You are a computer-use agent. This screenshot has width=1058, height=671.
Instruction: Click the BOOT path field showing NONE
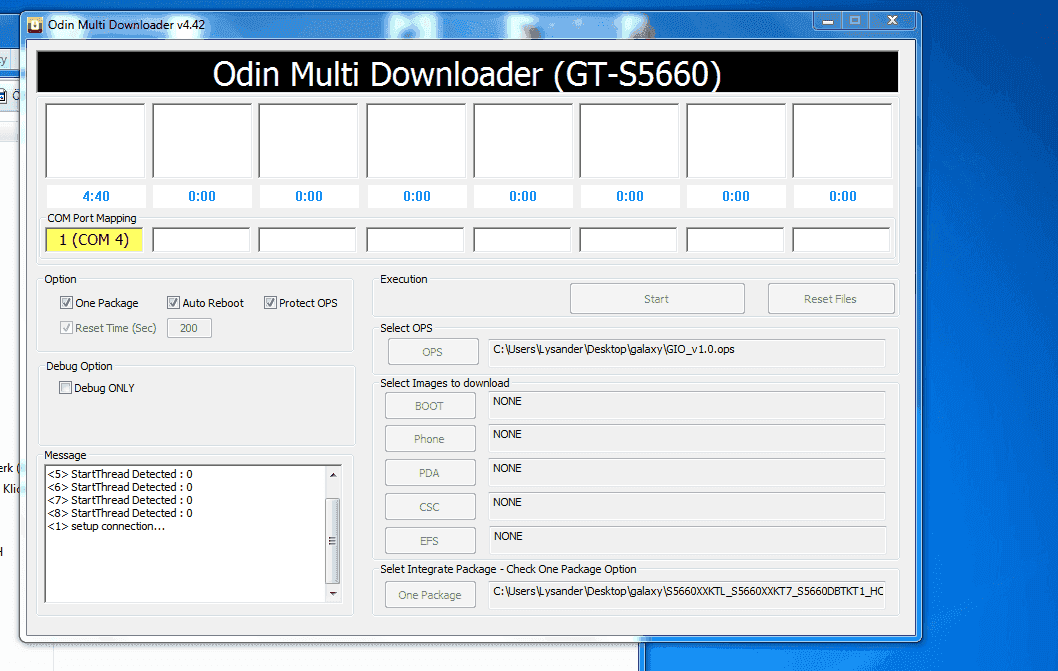click(687, 405)
